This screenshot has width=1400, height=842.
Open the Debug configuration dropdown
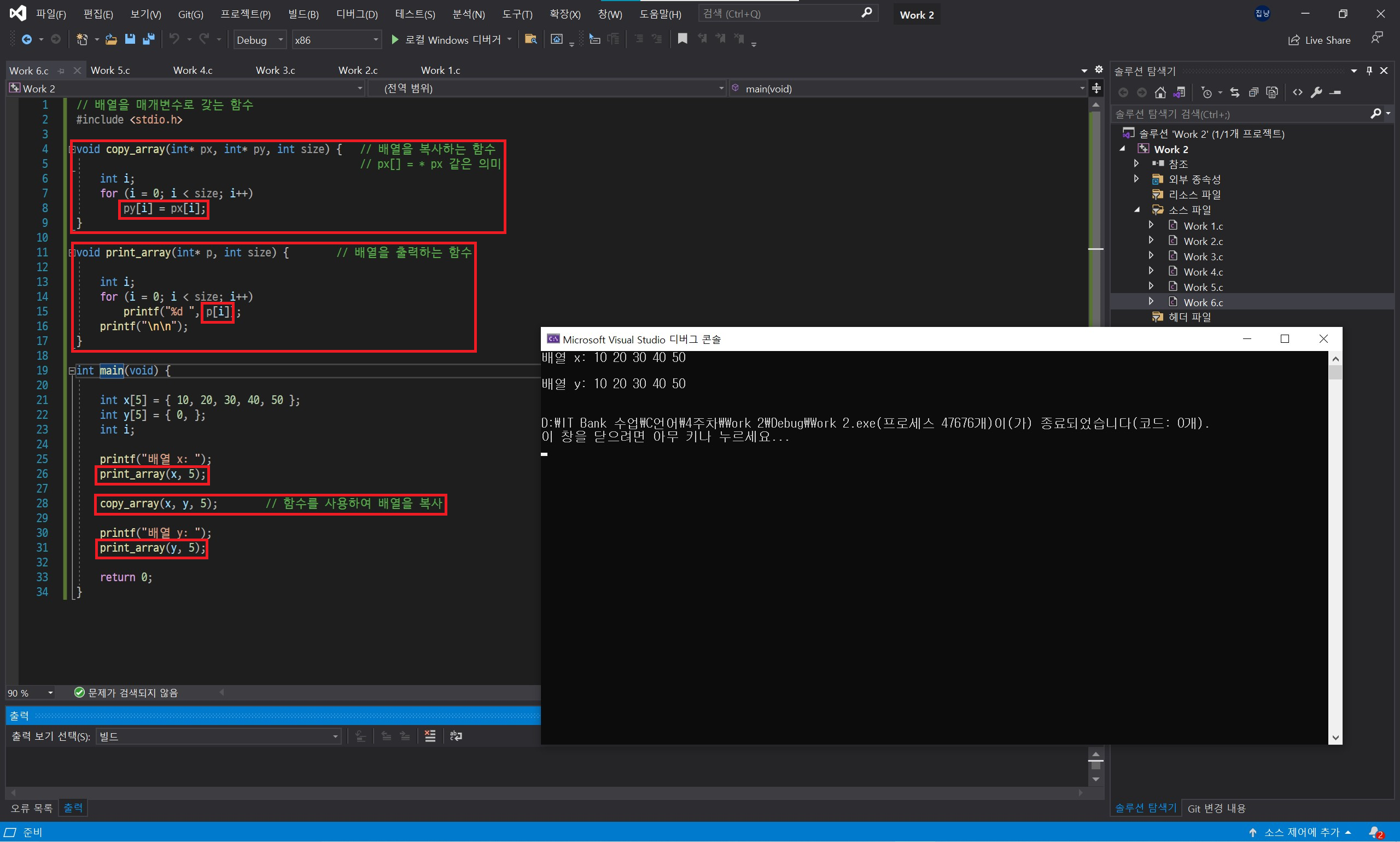click(x=259, y=40)
